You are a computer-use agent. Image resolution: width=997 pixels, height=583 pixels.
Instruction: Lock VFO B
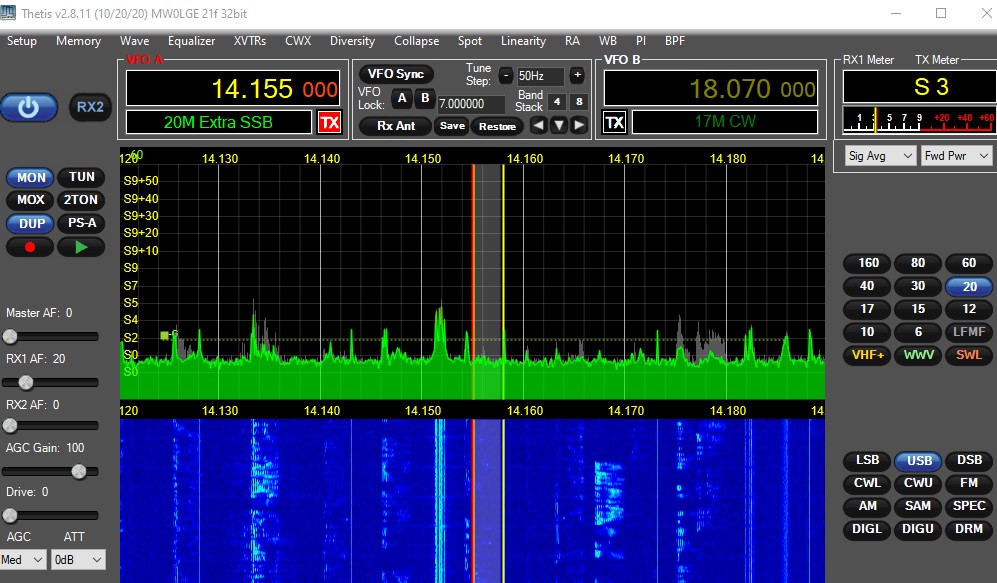(425, 99)
